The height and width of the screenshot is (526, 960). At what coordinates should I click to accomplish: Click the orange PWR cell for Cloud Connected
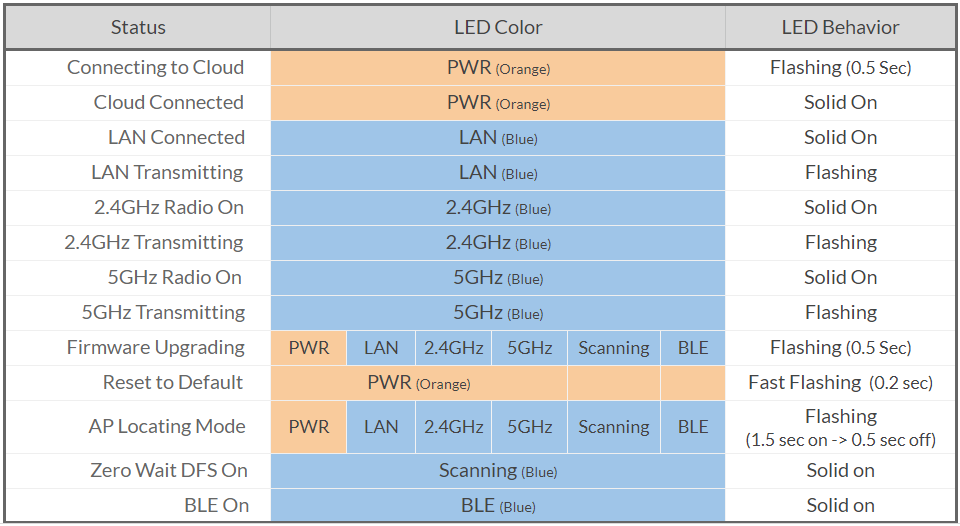click(x=498, y=103)
